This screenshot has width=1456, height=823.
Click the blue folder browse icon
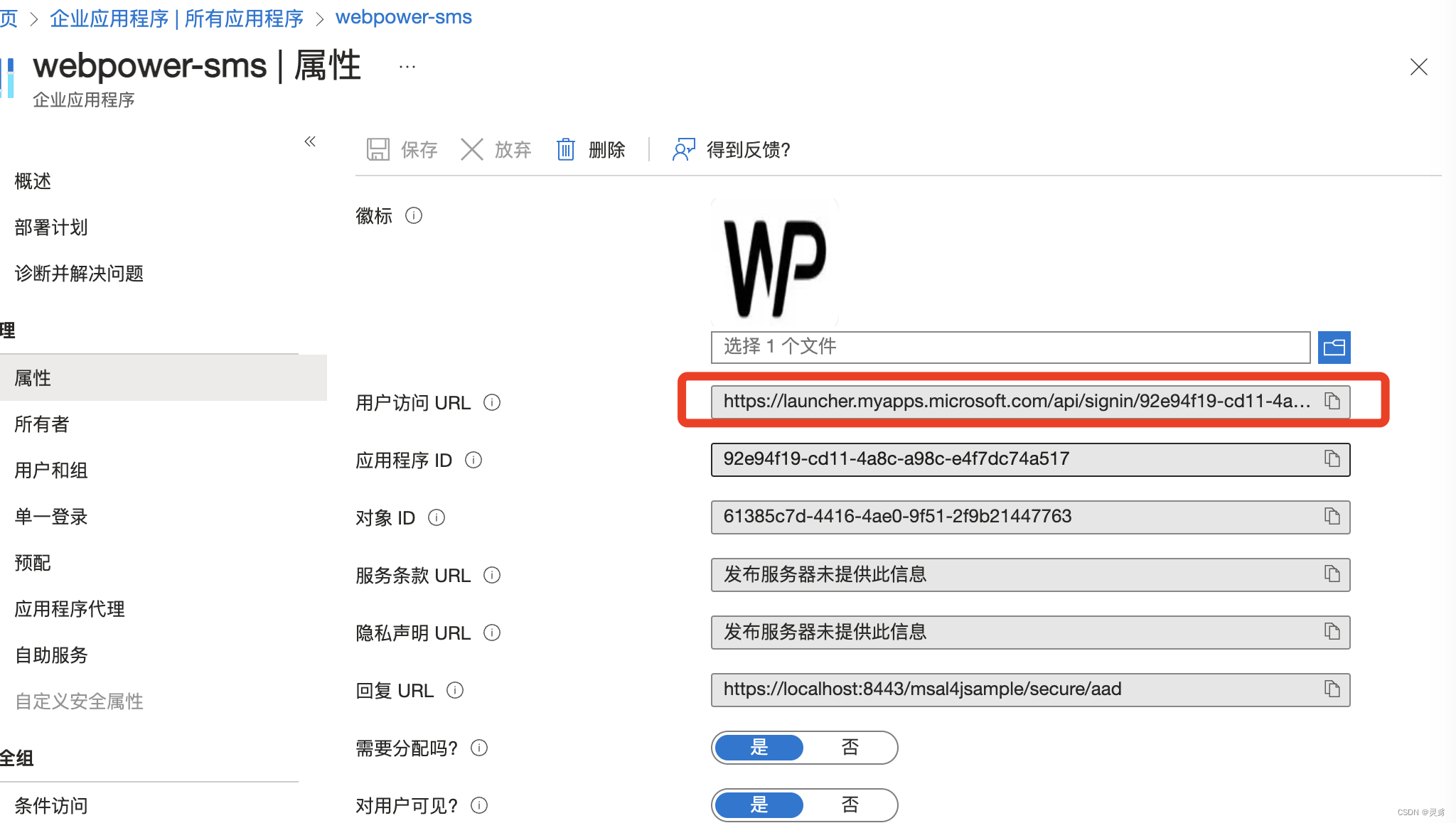(1334, 348)
